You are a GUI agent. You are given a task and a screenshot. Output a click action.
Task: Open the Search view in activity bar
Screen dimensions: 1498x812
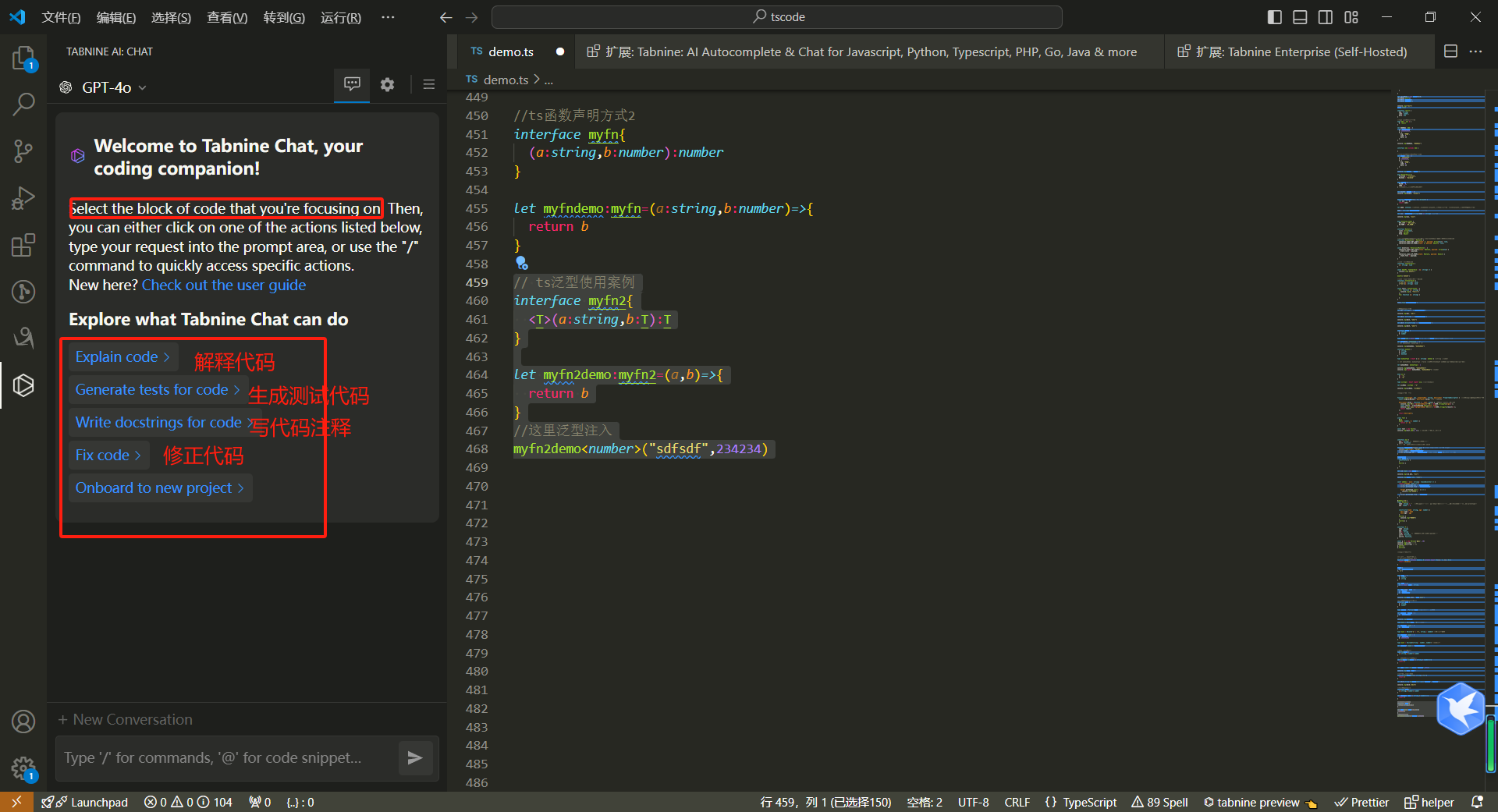click(x=23, y=104)
